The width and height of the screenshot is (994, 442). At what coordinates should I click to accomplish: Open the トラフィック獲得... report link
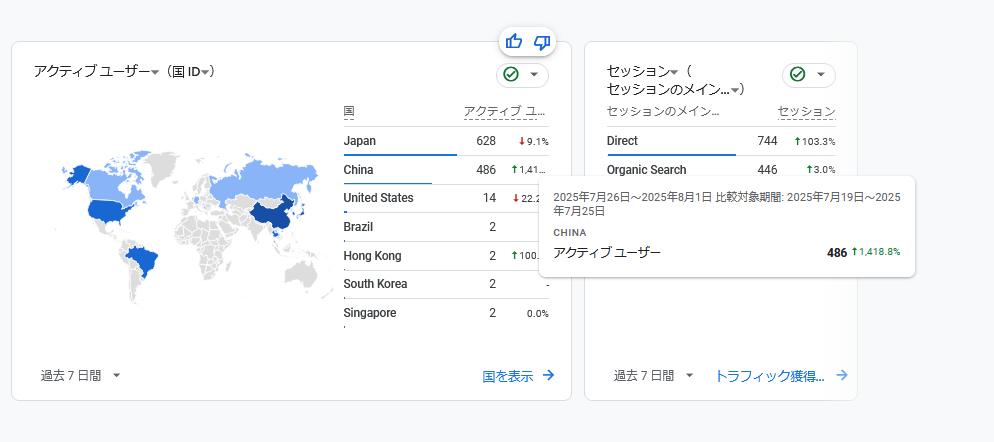(x=770, y=376)
